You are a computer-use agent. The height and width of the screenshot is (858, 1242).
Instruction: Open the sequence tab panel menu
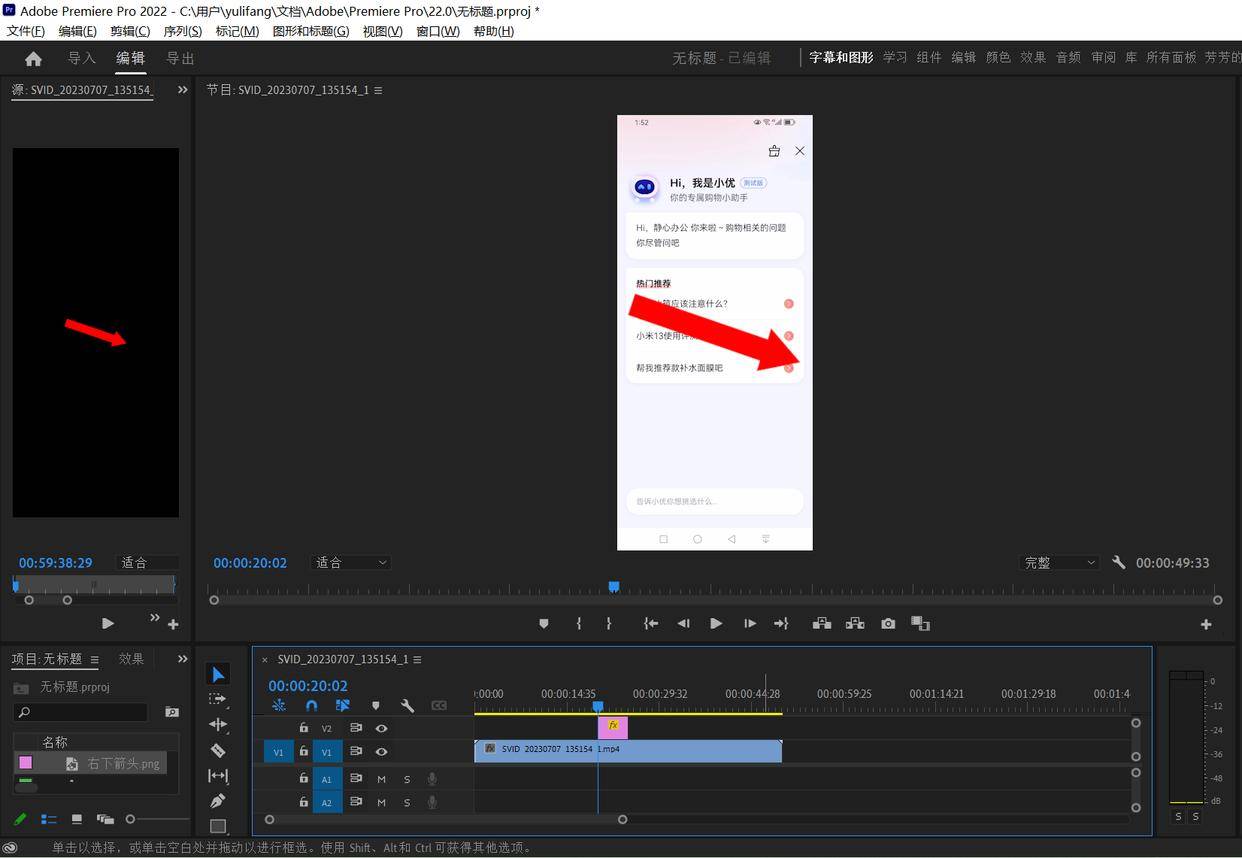[x=418, y=659]
